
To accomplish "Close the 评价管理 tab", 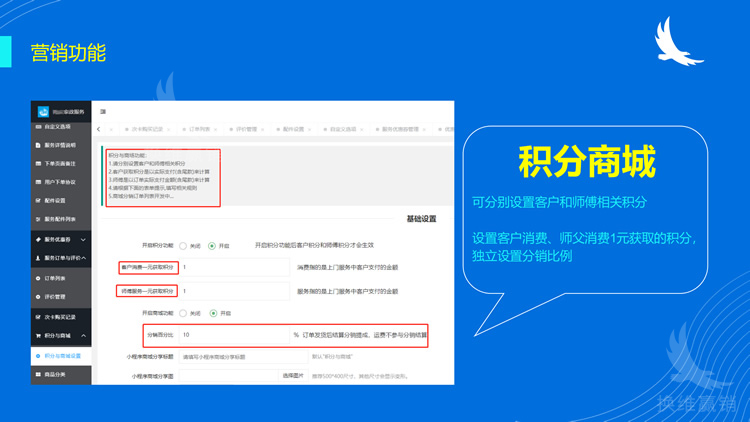I will point(262,130).
